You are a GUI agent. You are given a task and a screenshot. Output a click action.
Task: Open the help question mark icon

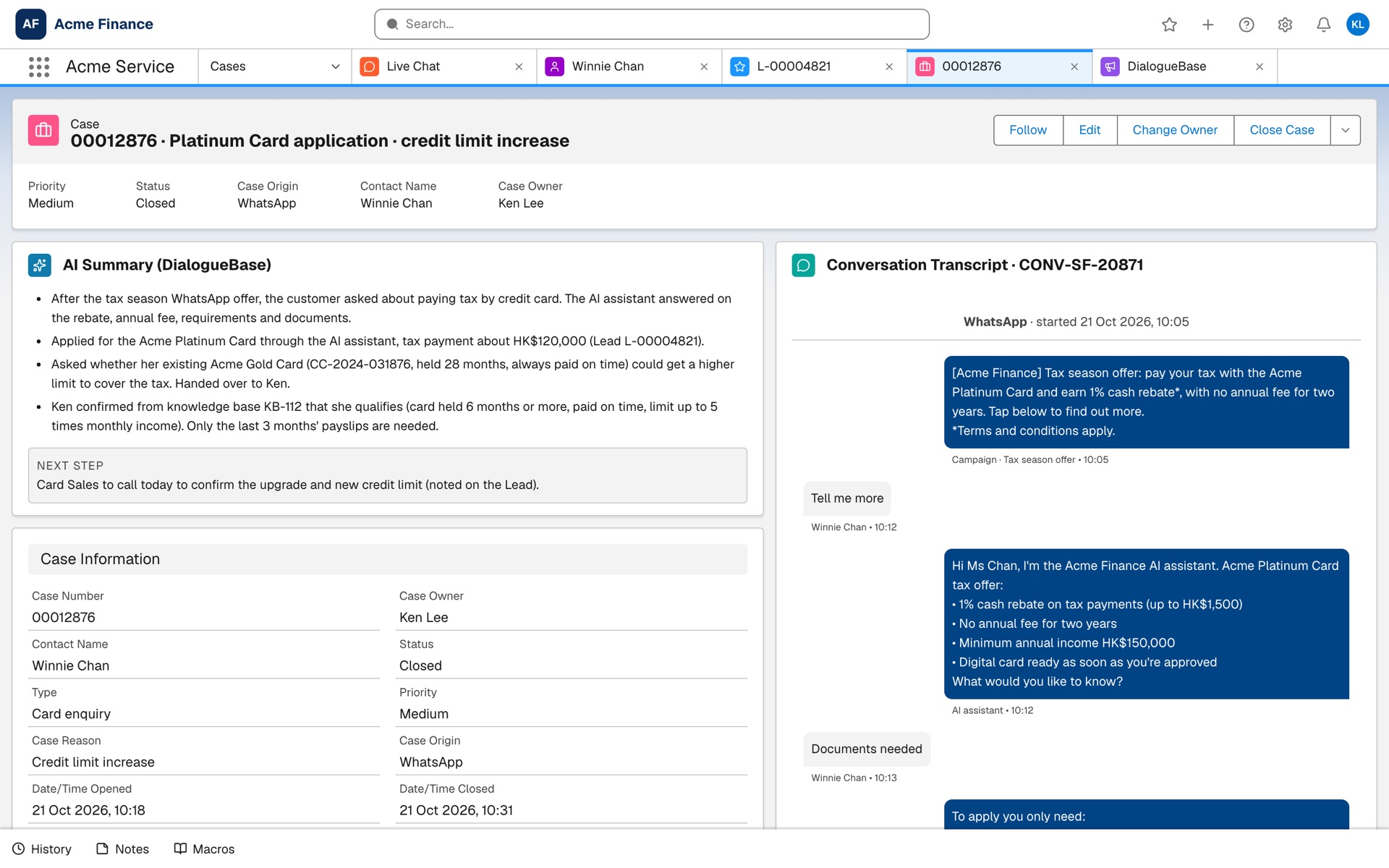pyautogui.click(x=1246, y=25)
